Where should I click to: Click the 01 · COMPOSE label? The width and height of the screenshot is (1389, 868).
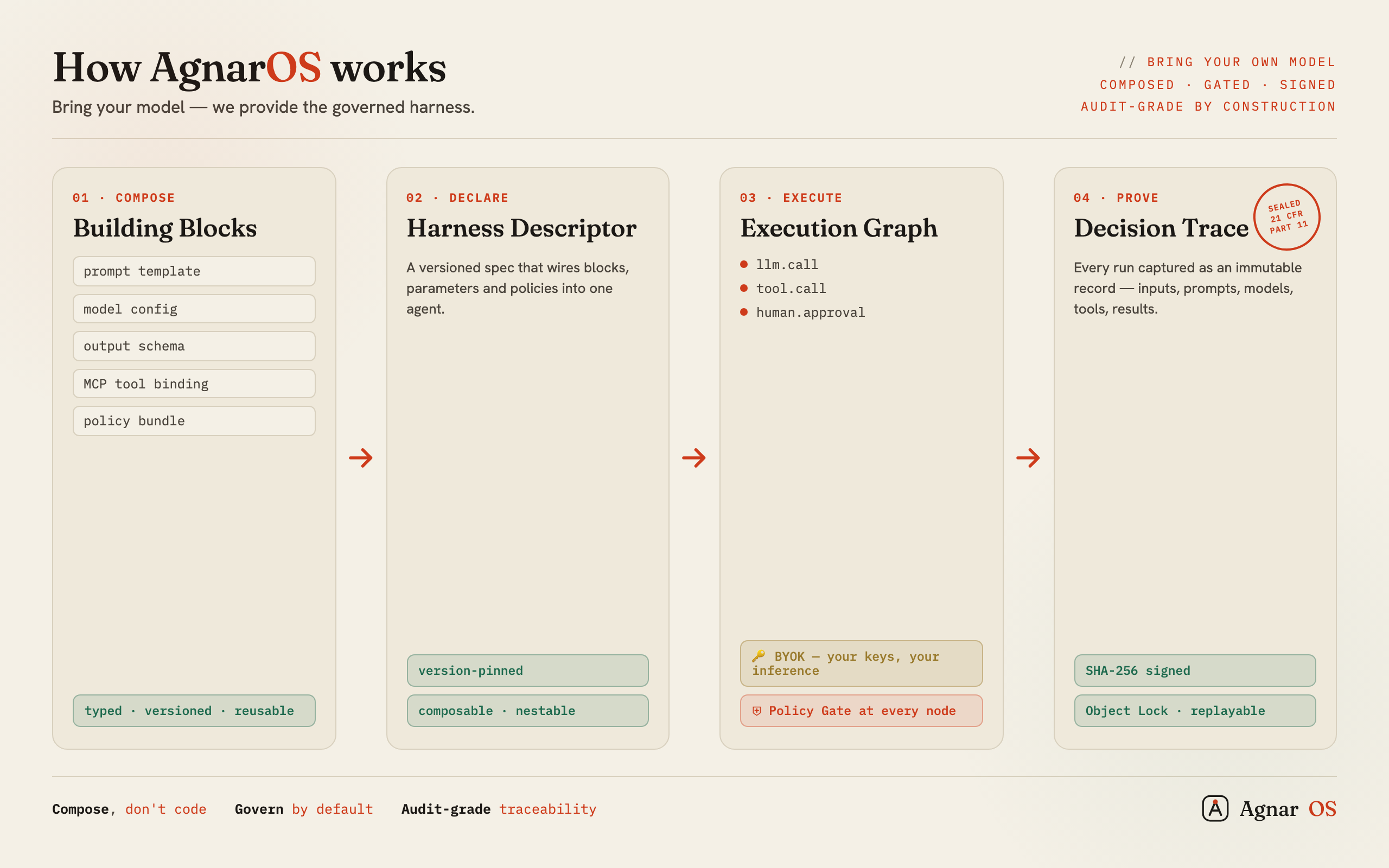(123, 197)
